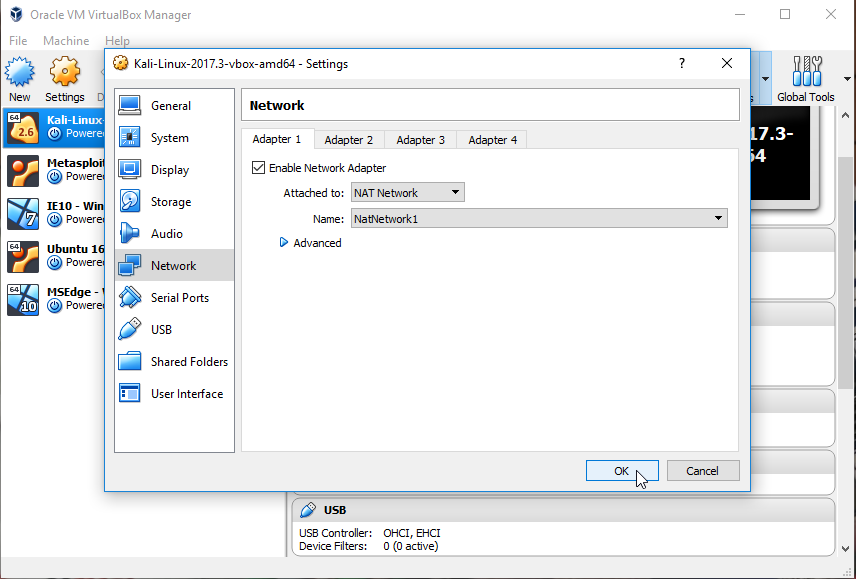Go to Storage settings

click(174, 202)
